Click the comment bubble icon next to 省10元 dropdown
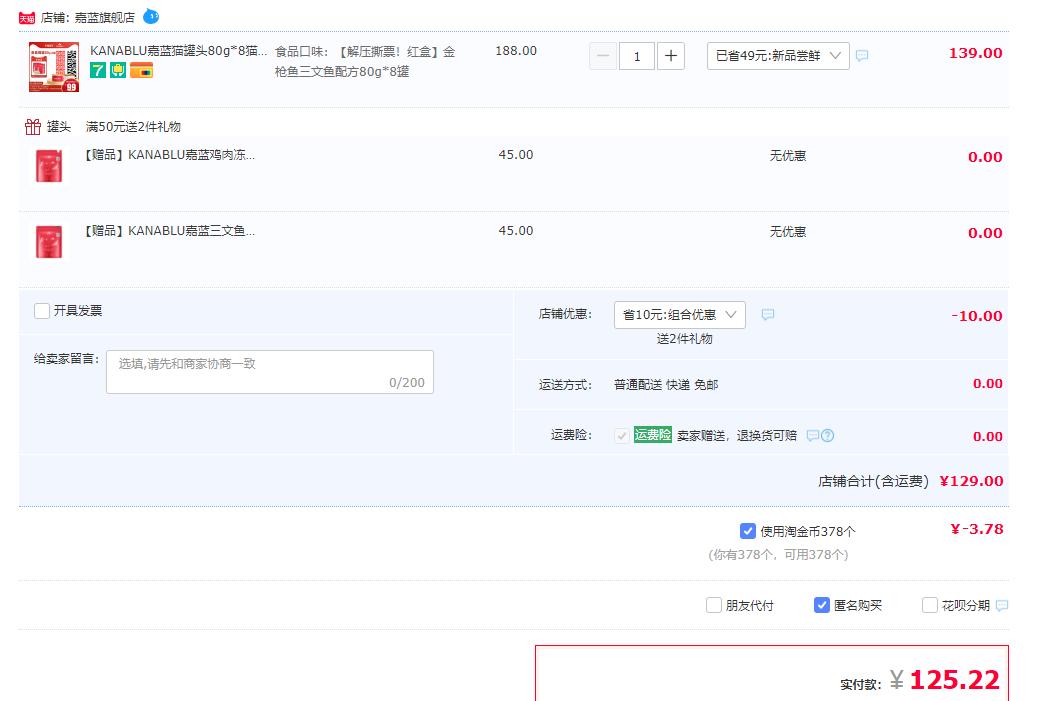 pos(768,315)
